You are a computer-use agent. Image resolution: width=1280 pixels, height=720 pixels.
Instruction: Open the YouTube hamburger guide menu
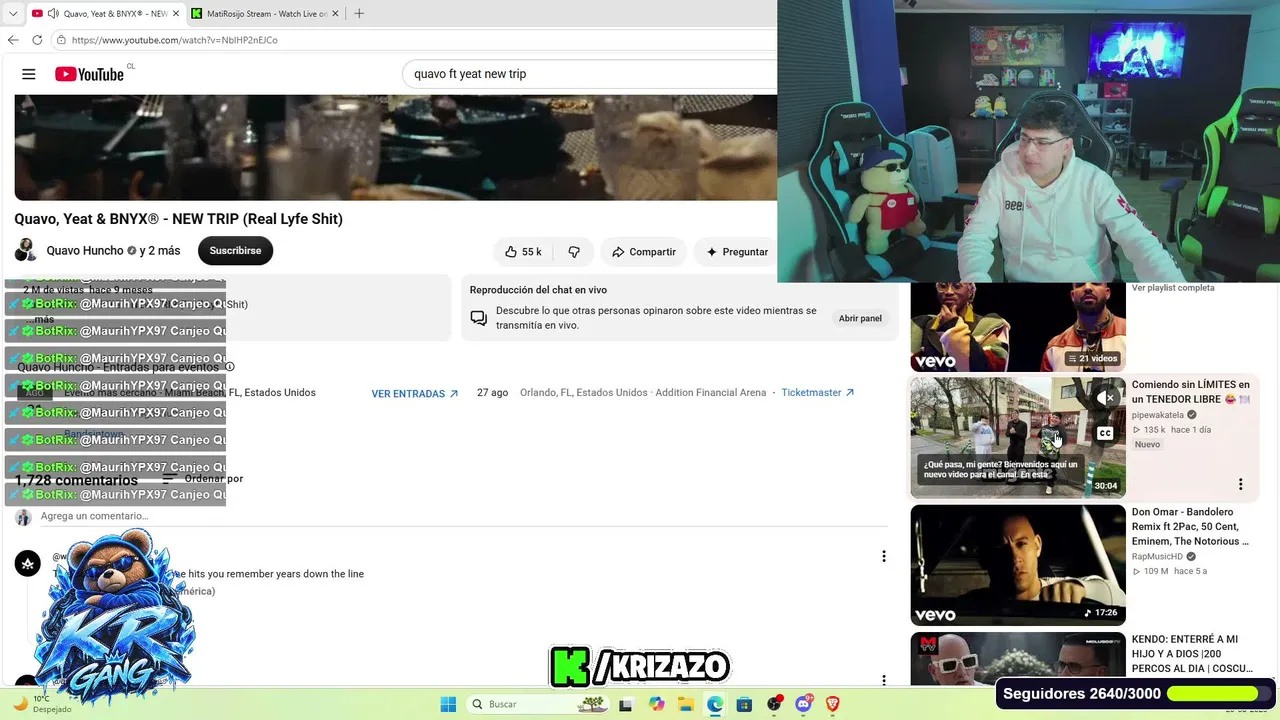tap(29, 74)
